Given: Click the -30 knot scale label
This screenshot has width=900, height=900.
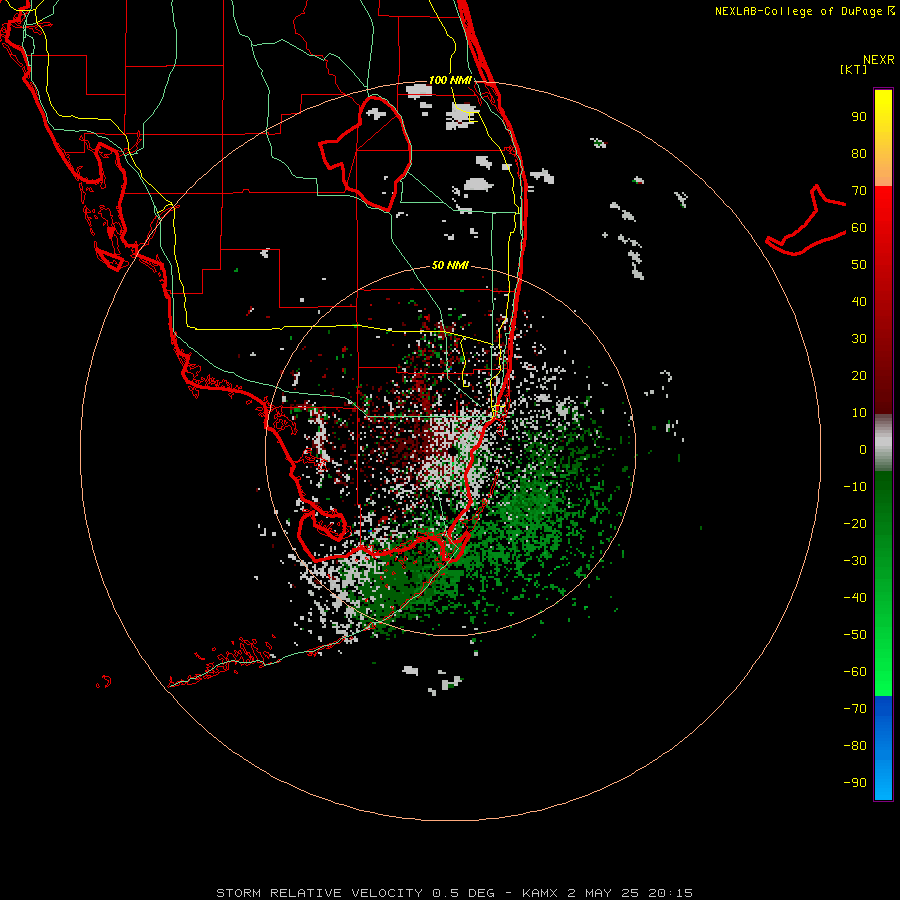Looking at the screenshot, I should point(855,561).
